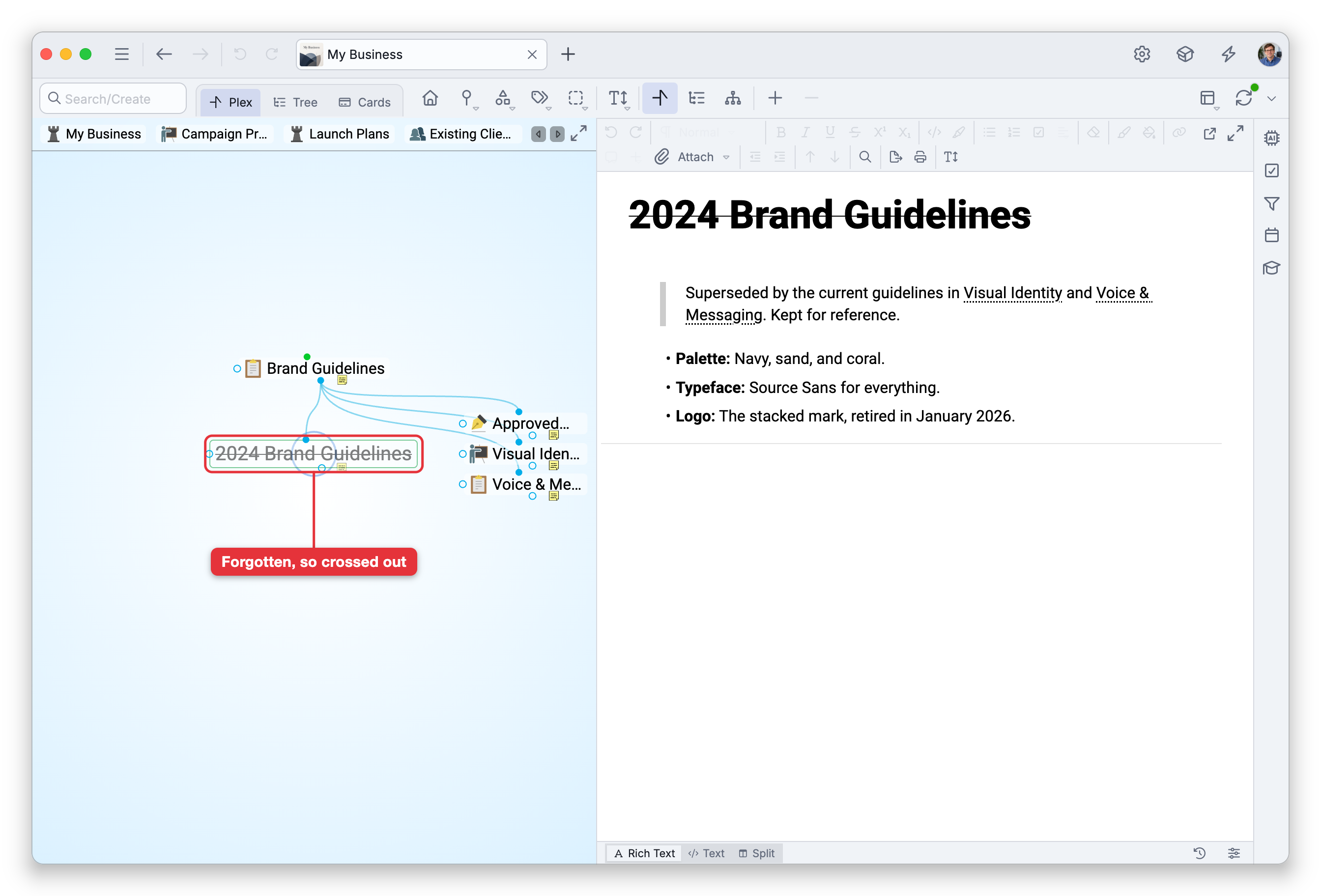
Task: Open pinned thought Launch Plans
Action: click(340, 134)
